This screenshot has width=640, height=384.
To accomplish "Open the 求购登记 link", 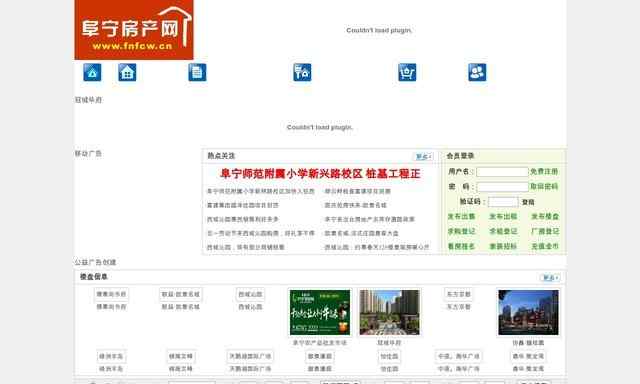I will [461, 231].
